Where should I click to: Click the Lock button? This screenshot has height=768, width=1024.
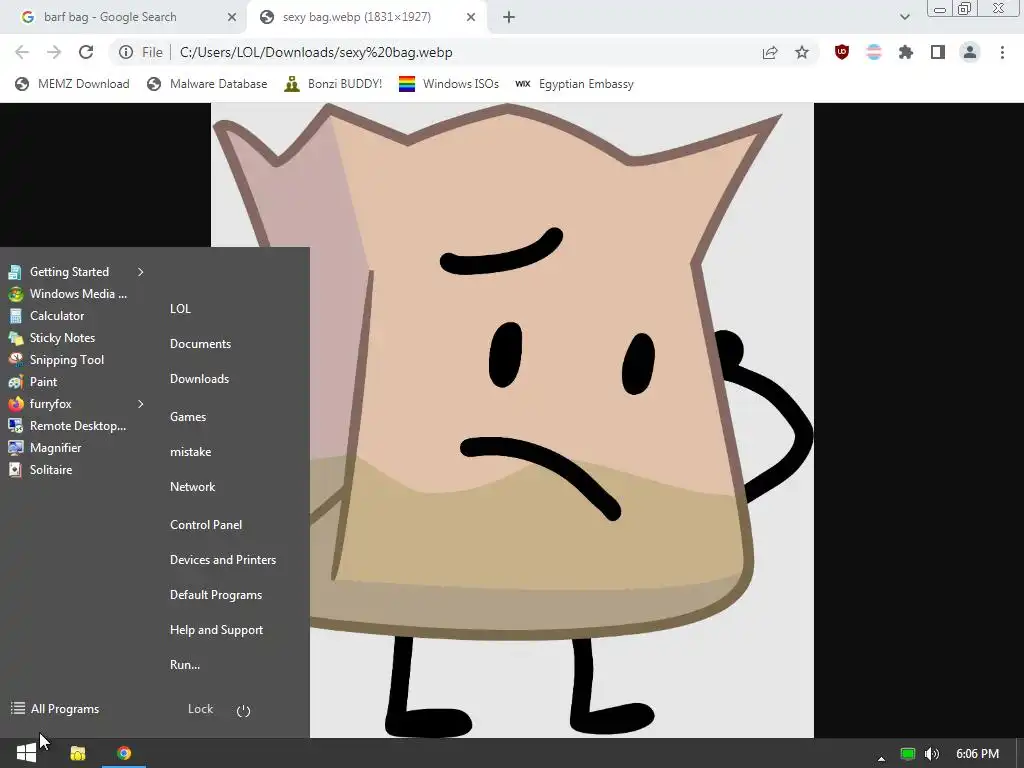tap(200, 709)
